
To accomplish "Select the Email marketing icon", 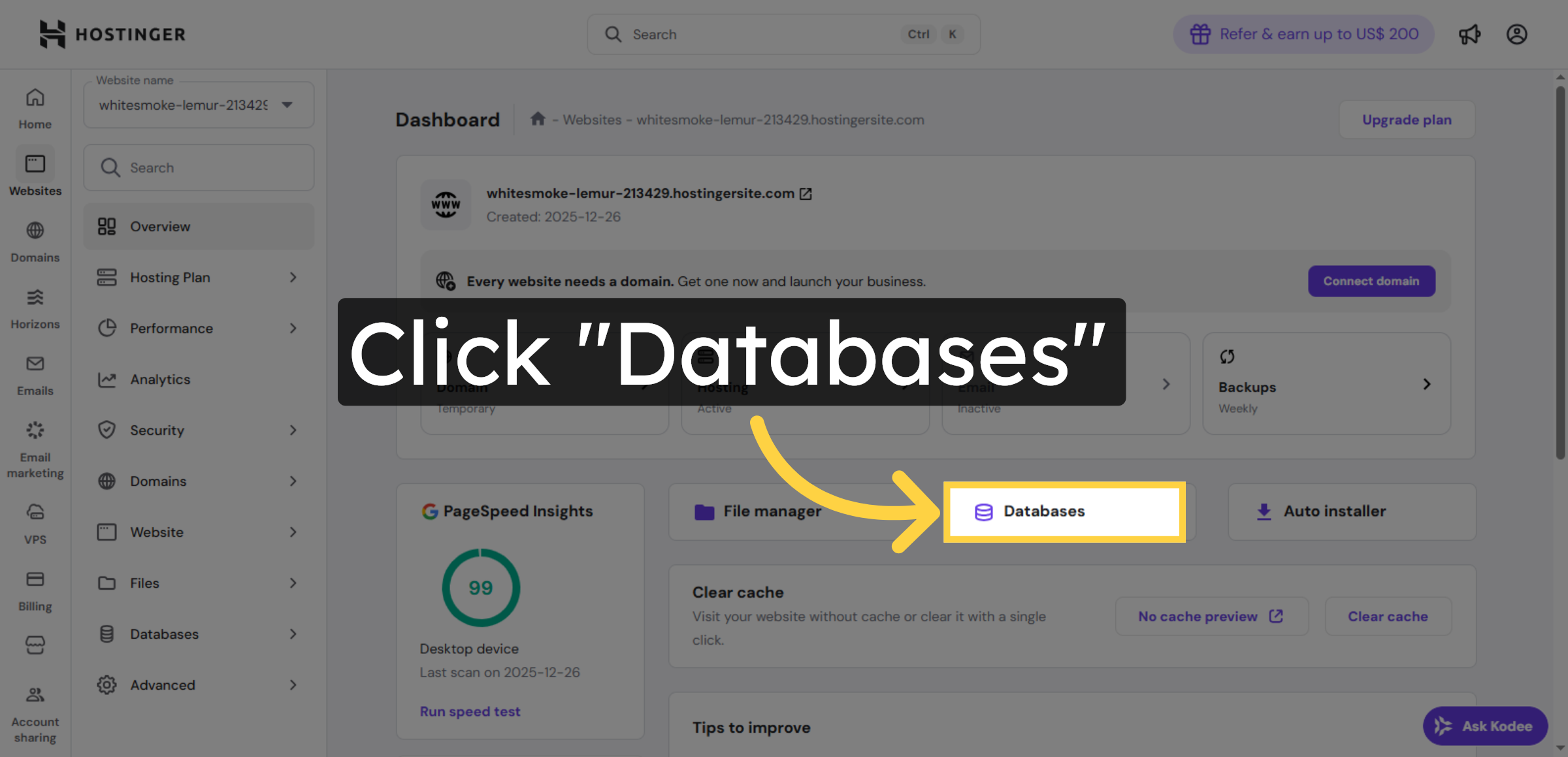I will [35, 431].
